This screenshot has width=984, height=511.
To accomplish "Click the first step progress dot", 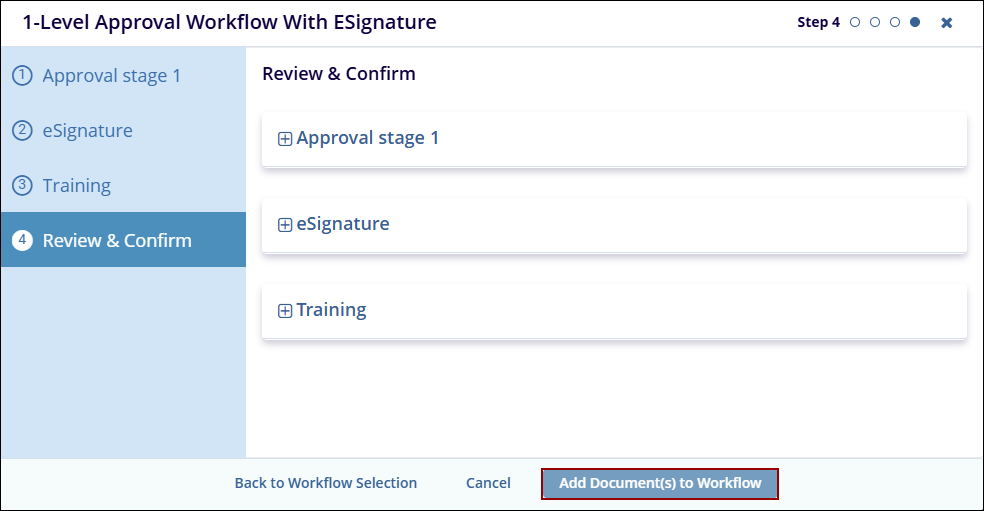I will 855,22.
